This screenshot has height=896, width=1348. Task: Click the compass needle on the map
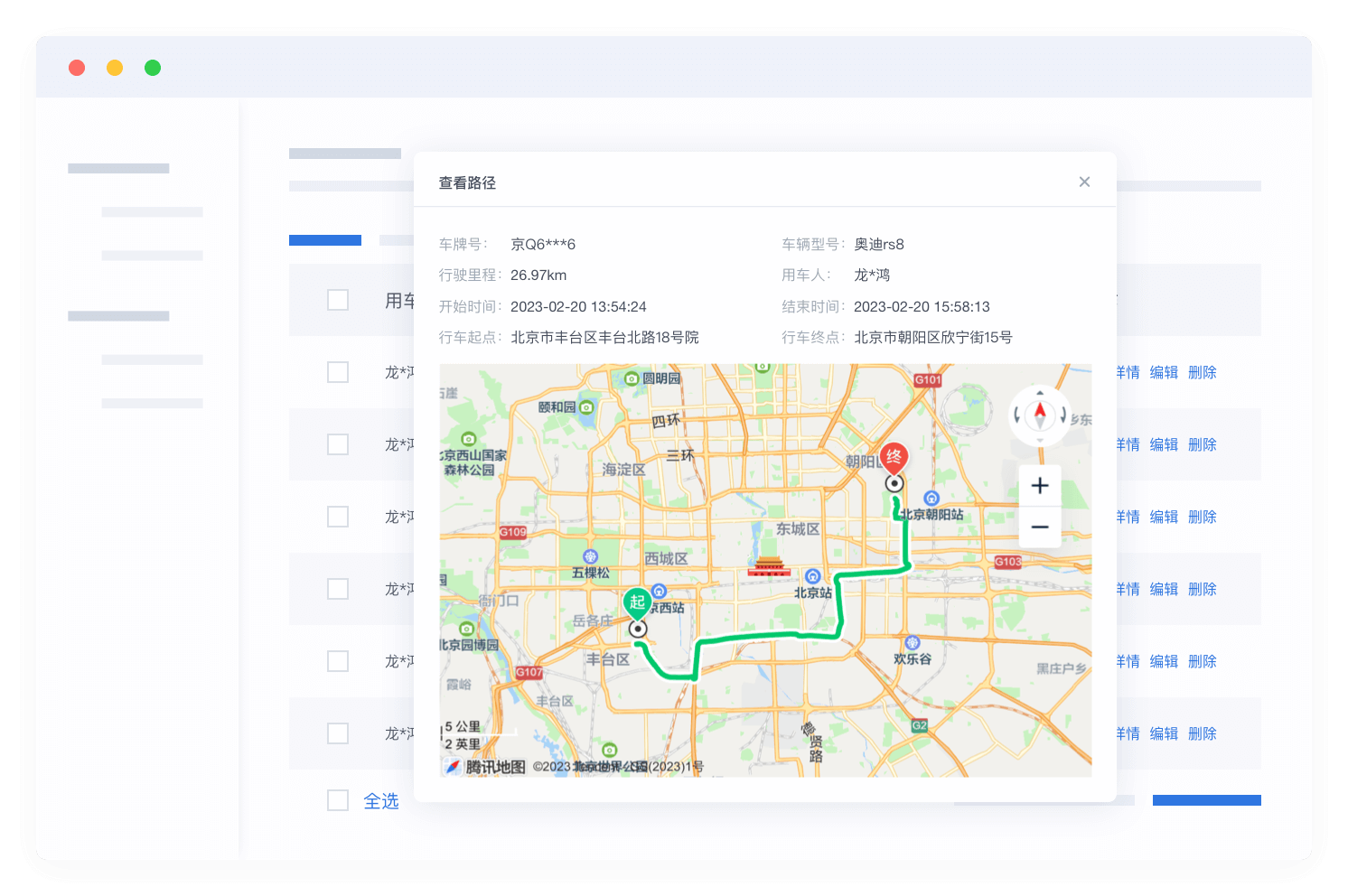tap(1040, 415)
